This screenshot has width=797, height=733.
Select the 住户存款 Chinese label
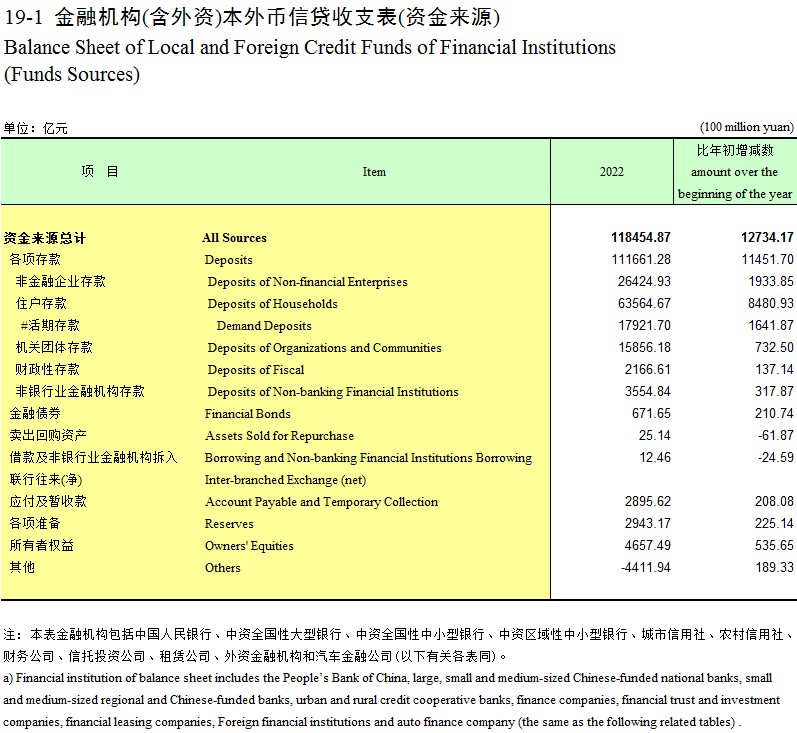click(41, 304)
